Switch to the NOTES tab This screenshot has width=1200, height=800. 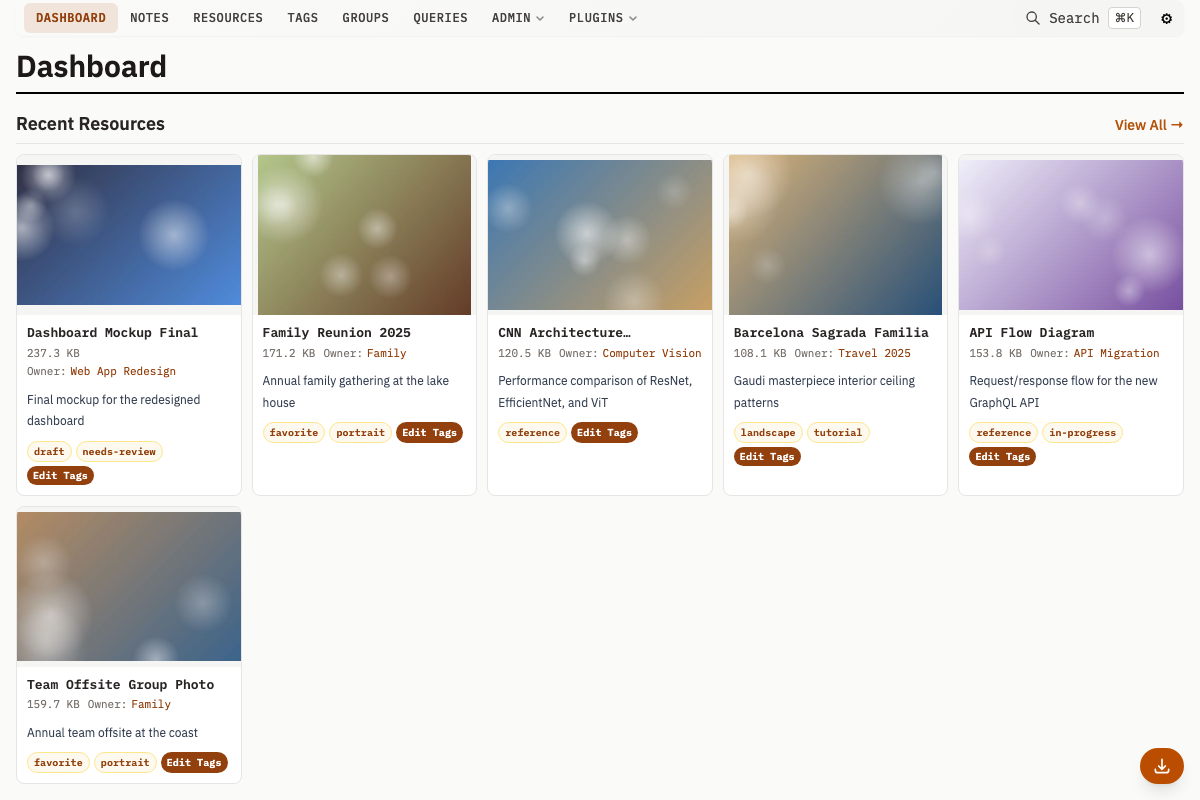pyautogui.click(x=149, y=17)
